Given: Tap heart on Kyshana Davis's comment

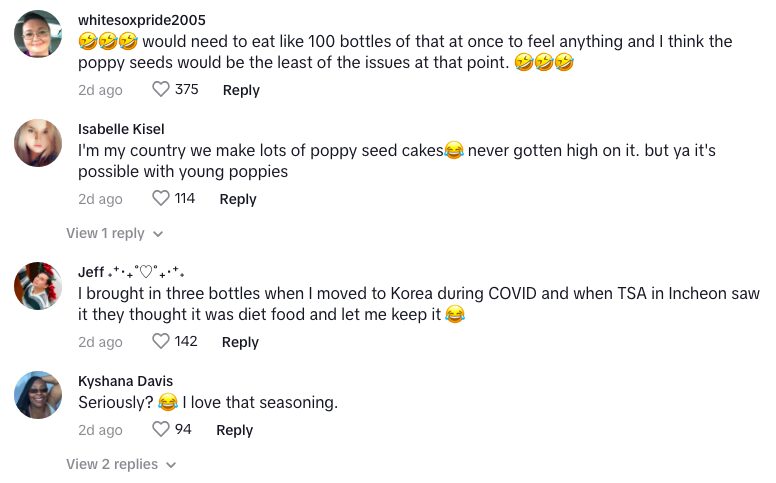Looking at the screenshot, I should (x=161, y=430).
